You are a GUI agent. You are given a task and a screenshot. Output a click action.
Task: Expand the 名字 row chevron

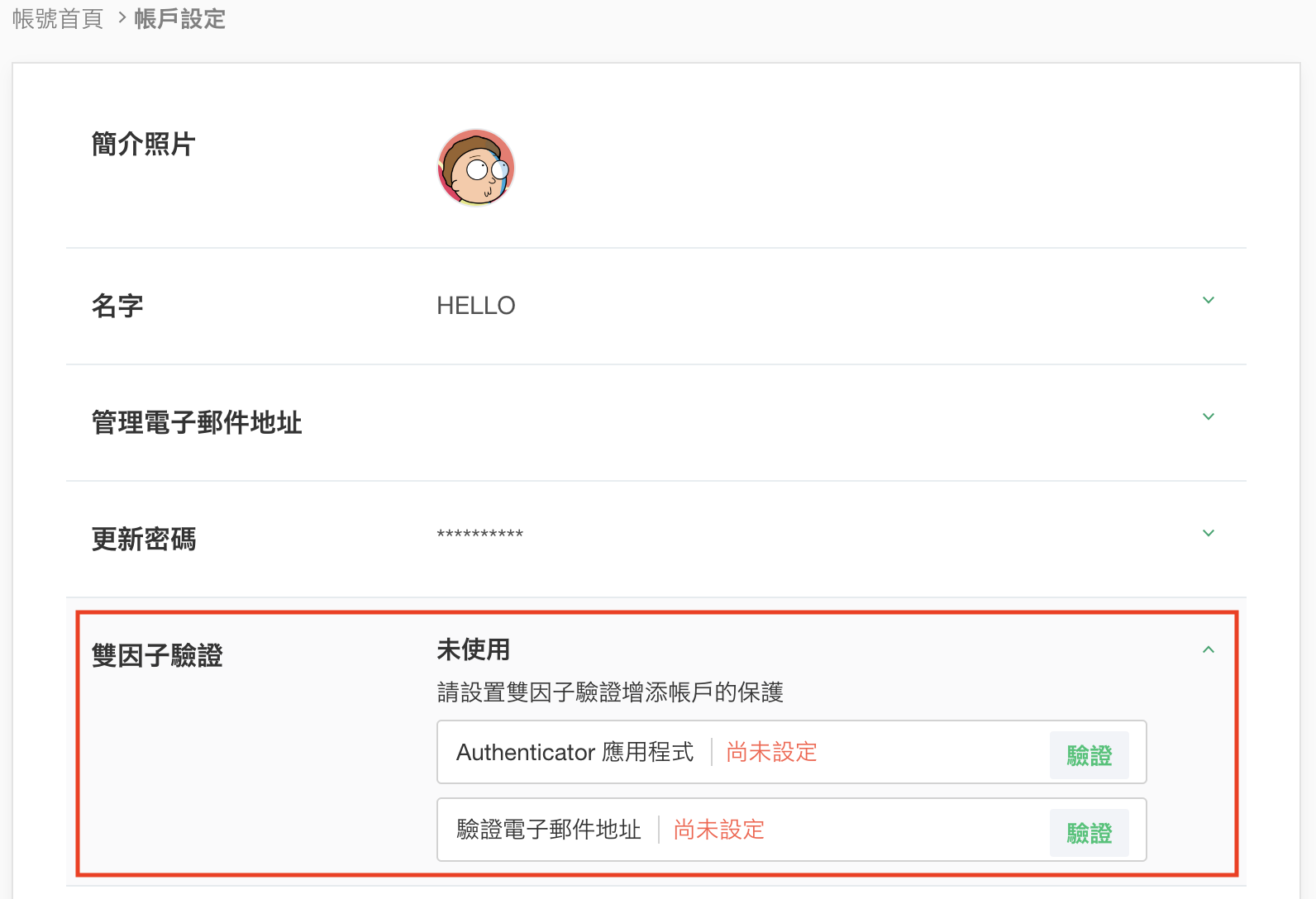tap(1208, 300)
